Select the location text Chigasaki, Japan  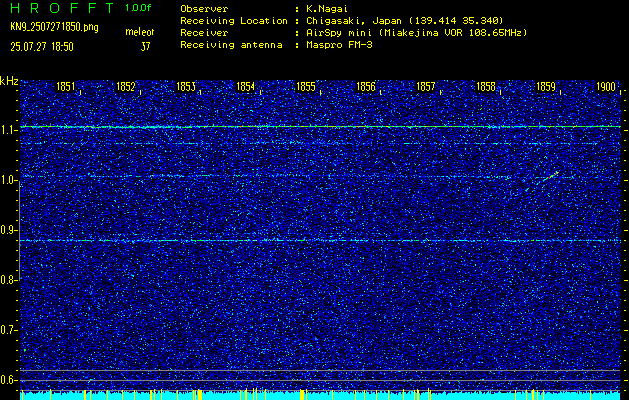point(354,21)
